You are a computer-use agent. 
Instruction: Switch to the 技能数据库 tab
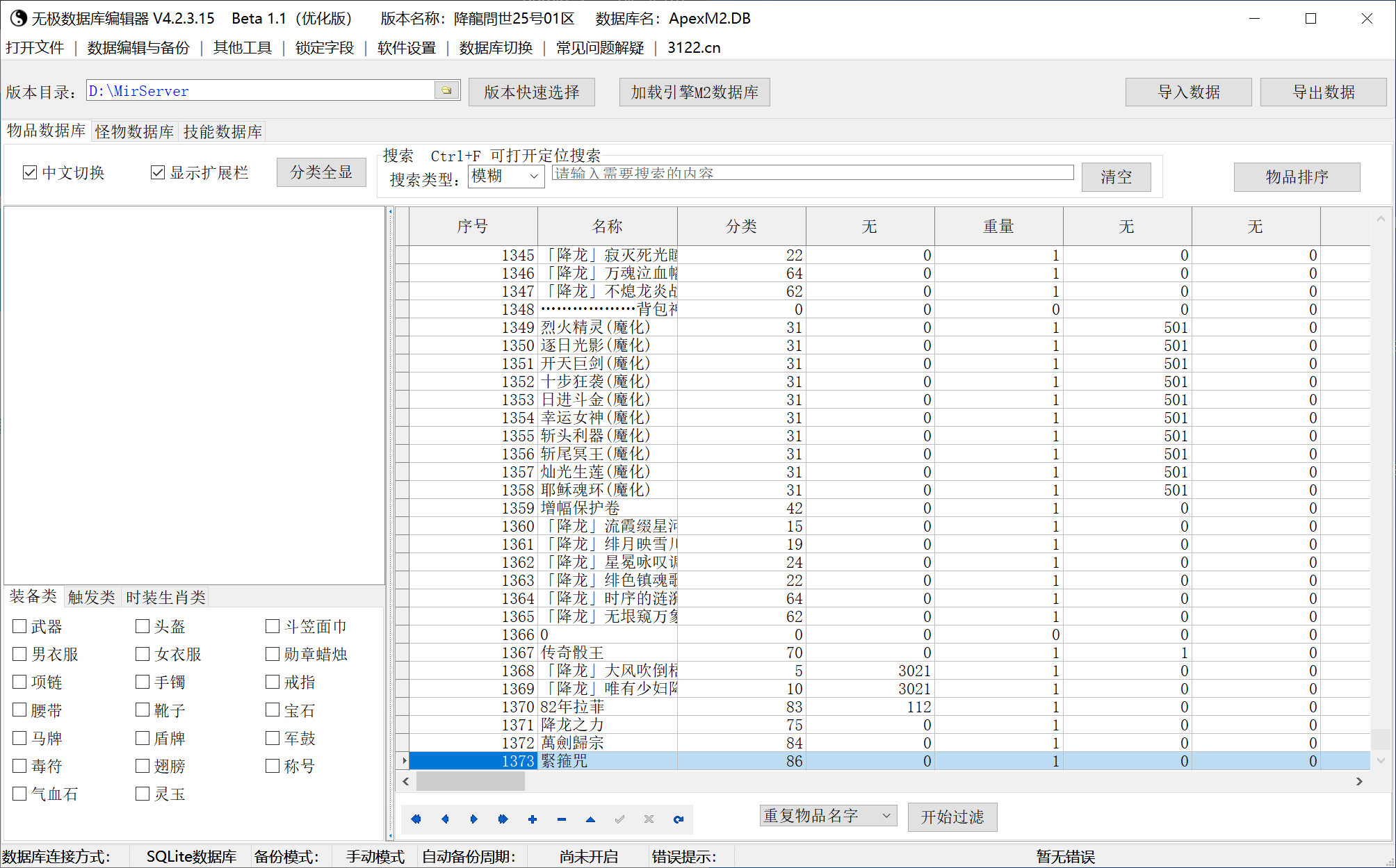pos(222,131)
